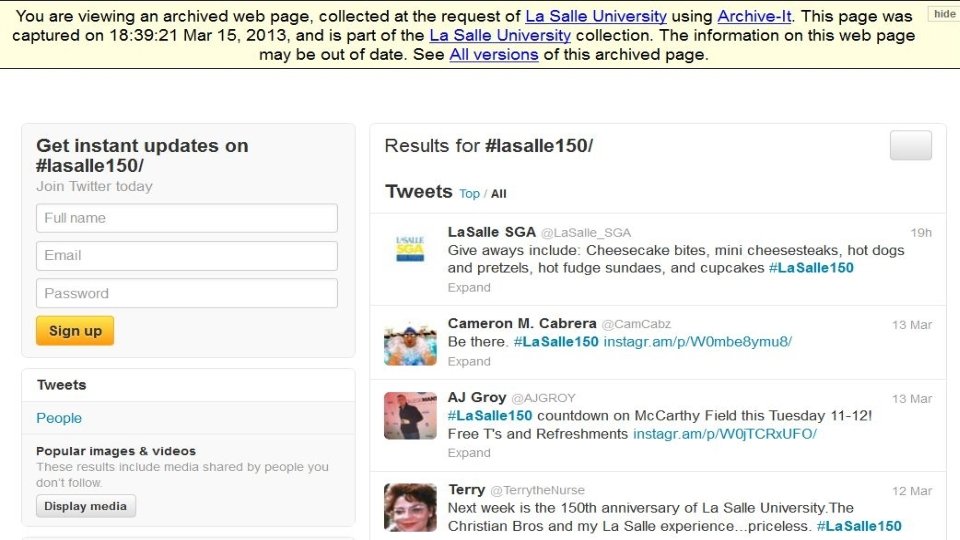Open the 19h timestamp link
This screenshot has height=540, width=960.
(x=921, y=233)
